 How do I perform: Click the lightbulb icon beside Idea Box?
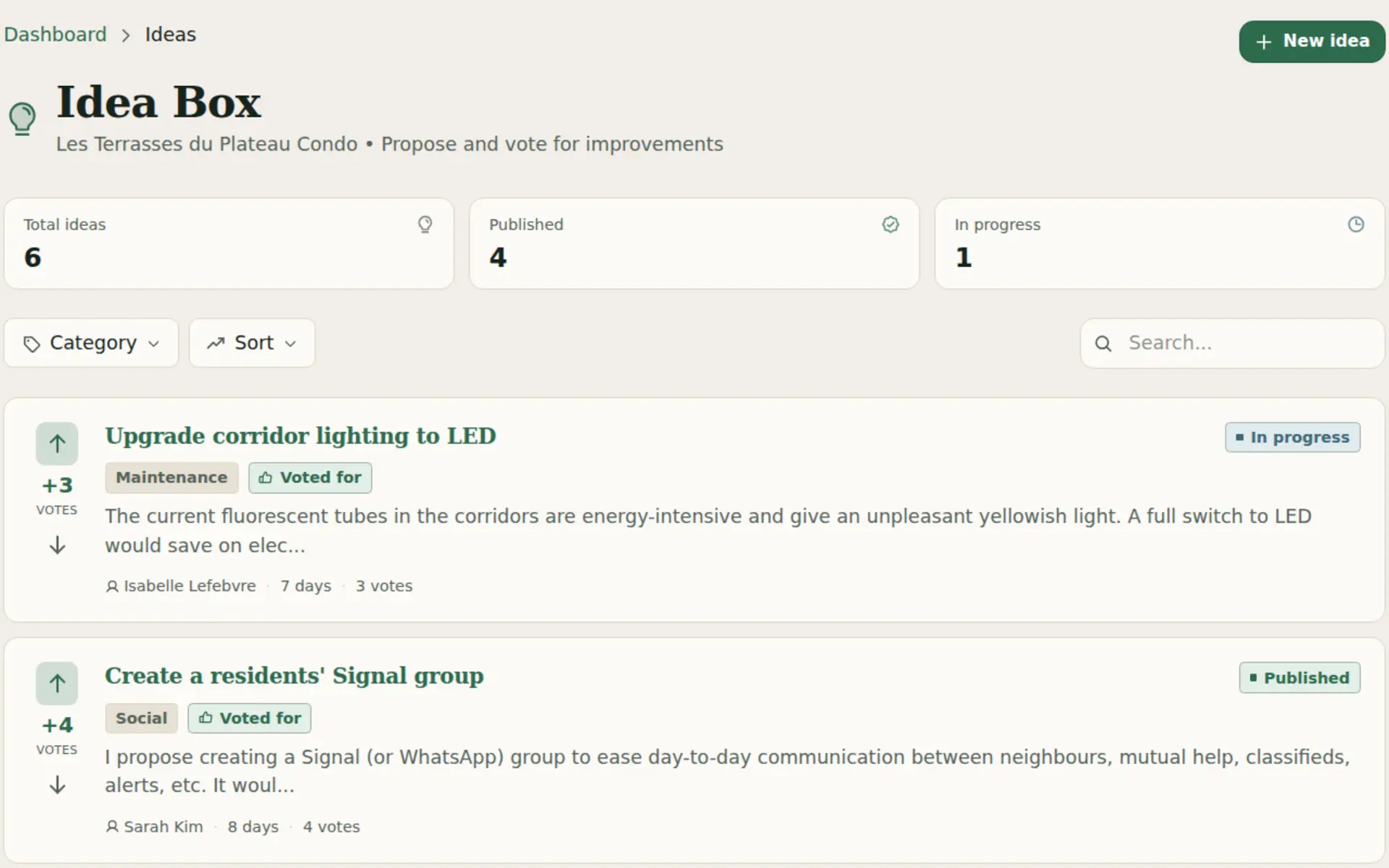pyautogui.click(x=22, y=119)
